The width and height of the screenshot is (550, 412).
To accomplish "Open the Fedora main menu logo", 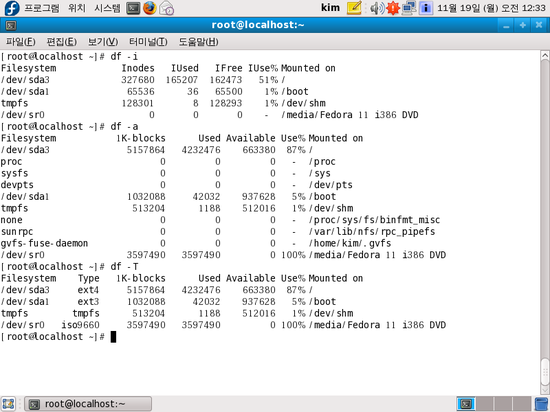I will click(12, 8).
